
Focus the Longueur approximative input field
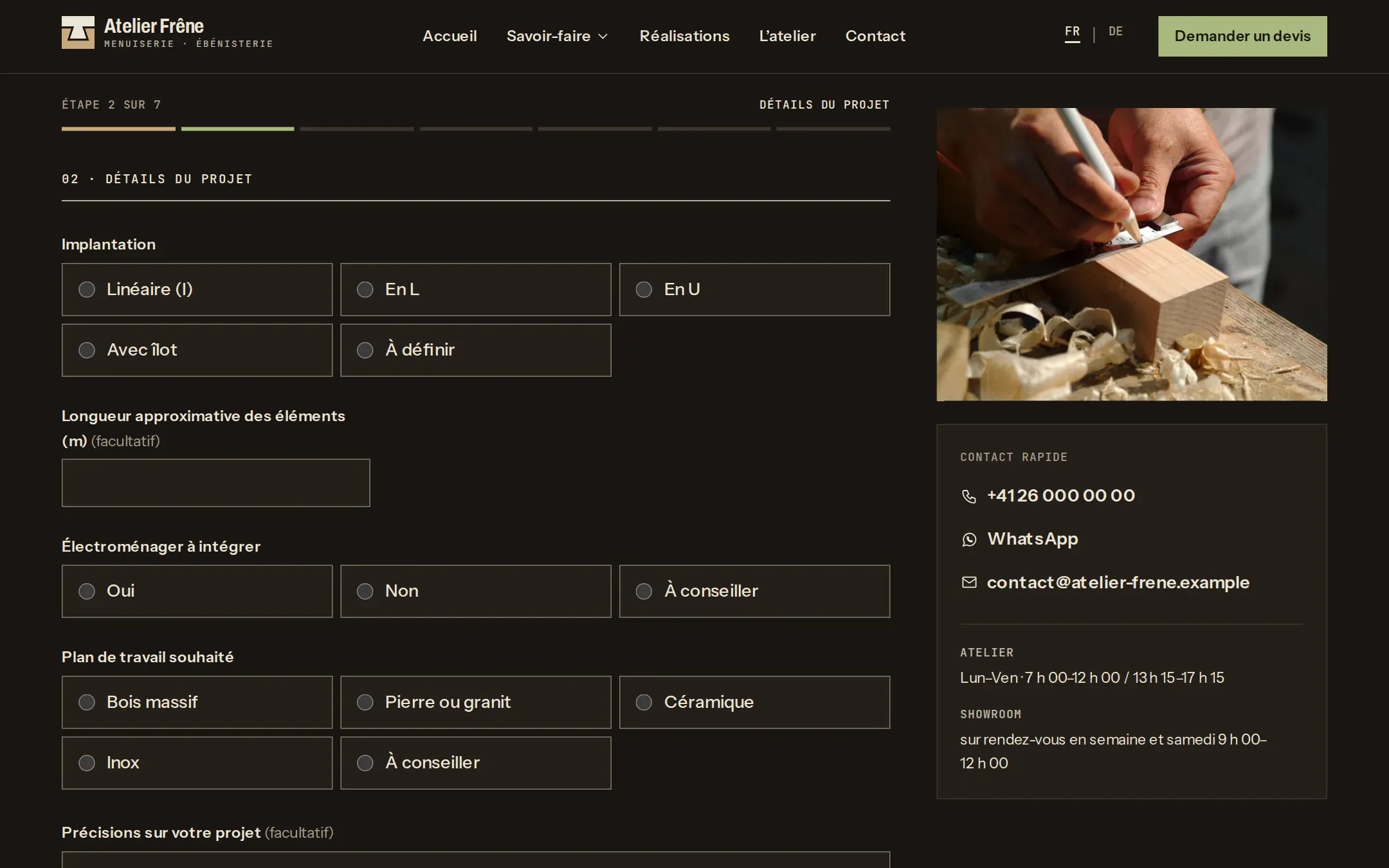(216, 483)
